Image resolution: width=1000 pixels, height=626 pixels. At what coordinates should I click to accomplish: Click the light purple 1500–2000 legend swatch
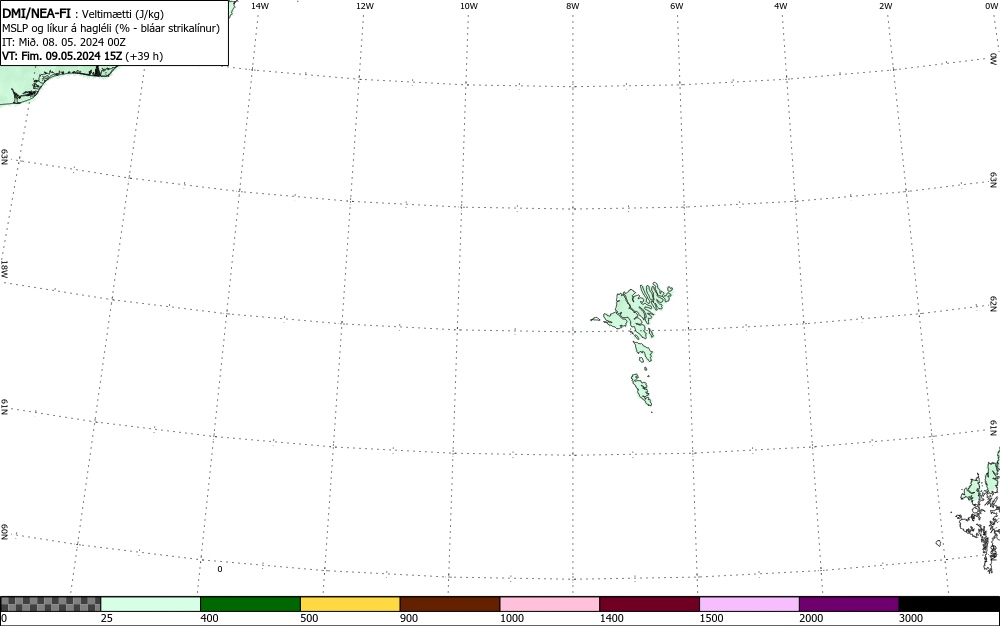(749, 604)
